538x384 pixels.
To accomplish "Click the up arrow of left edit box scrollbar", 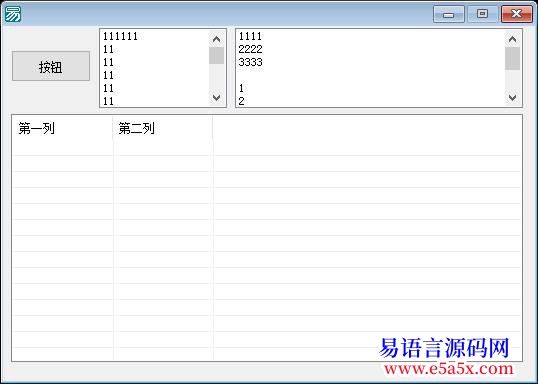I will coord(217,39).
